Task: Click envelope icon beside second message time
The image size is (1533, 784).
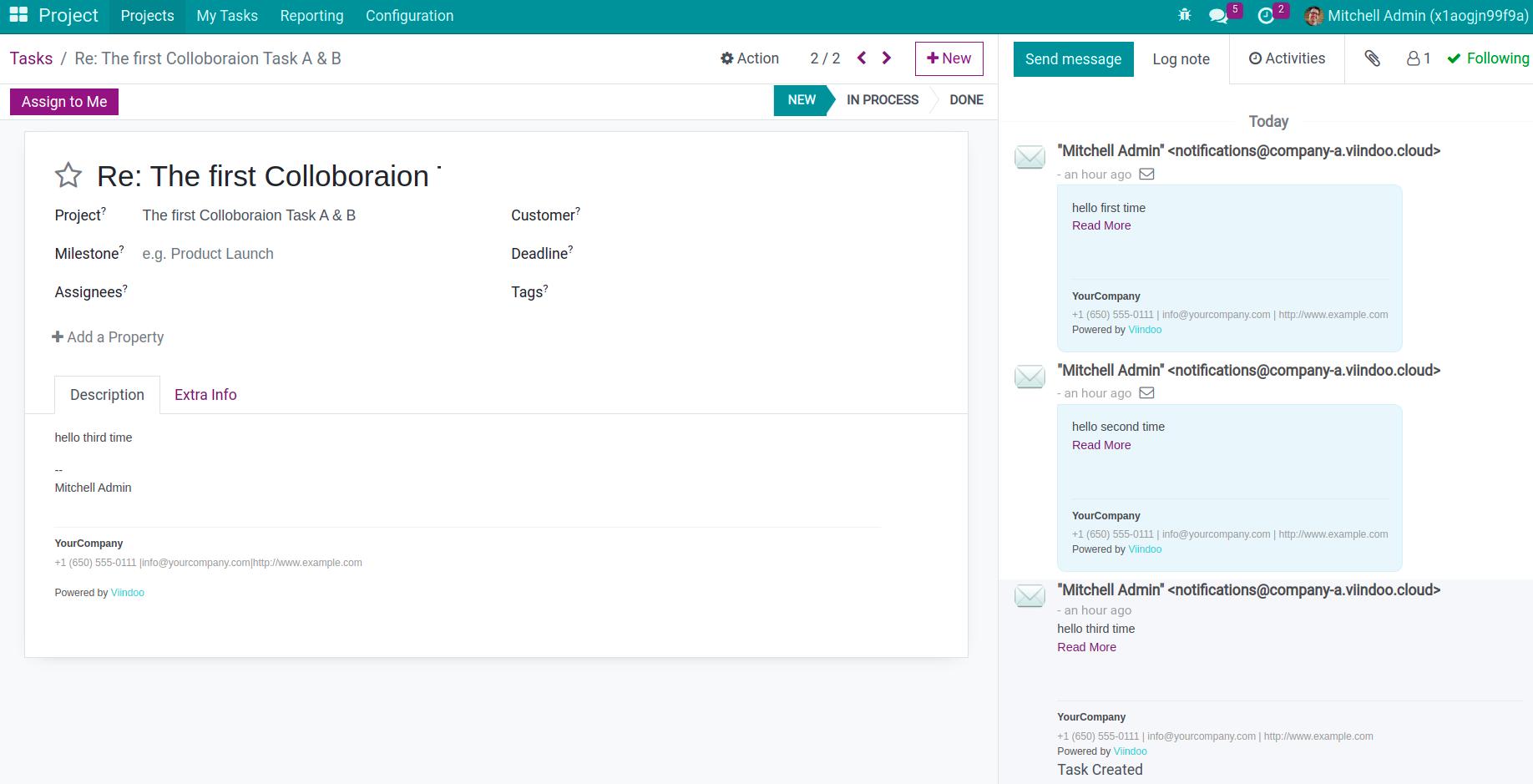Action: click(x=1147, y=392)
